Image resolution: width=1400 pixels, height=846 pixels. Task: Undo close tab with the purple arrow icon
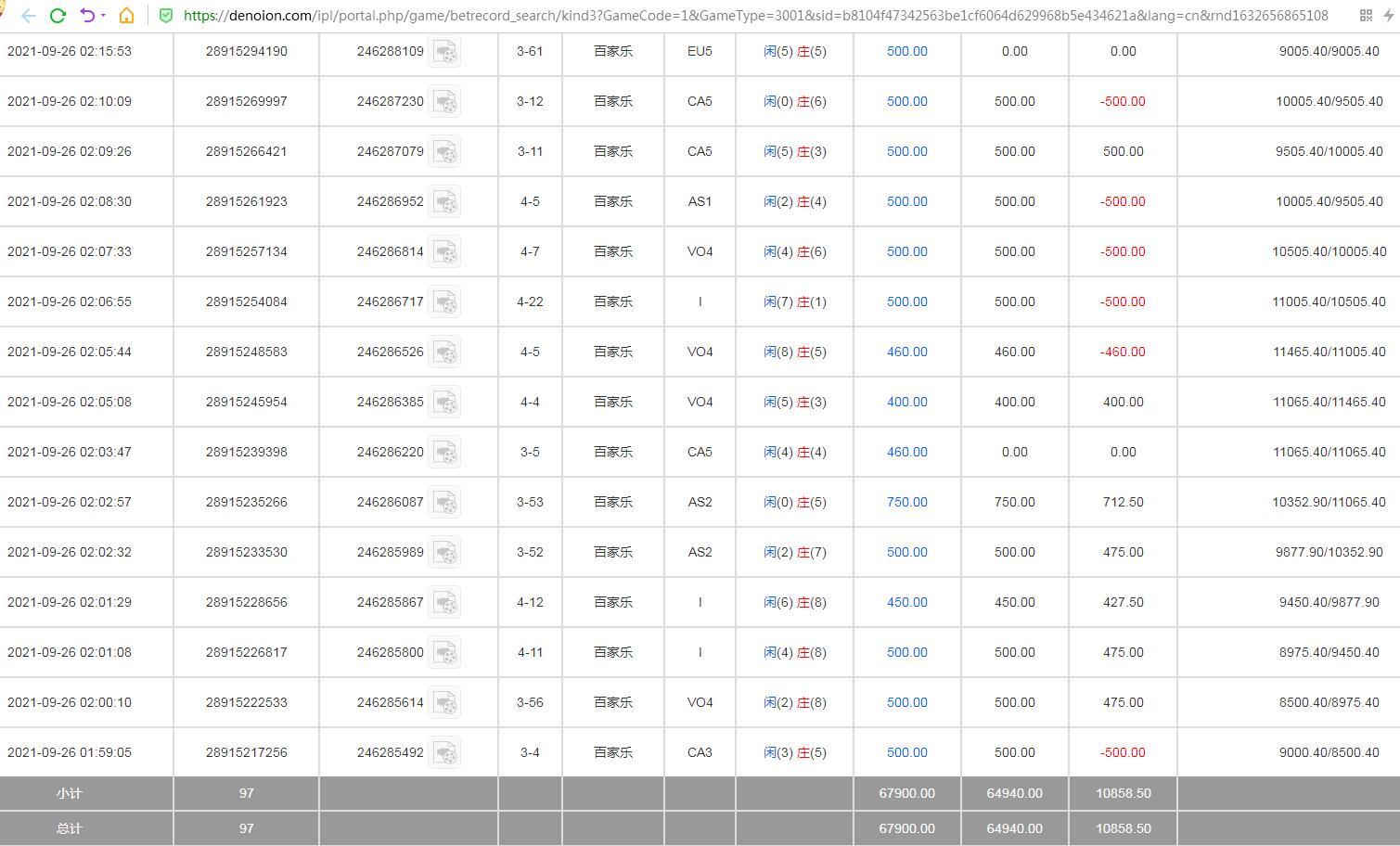coord(87,16)
